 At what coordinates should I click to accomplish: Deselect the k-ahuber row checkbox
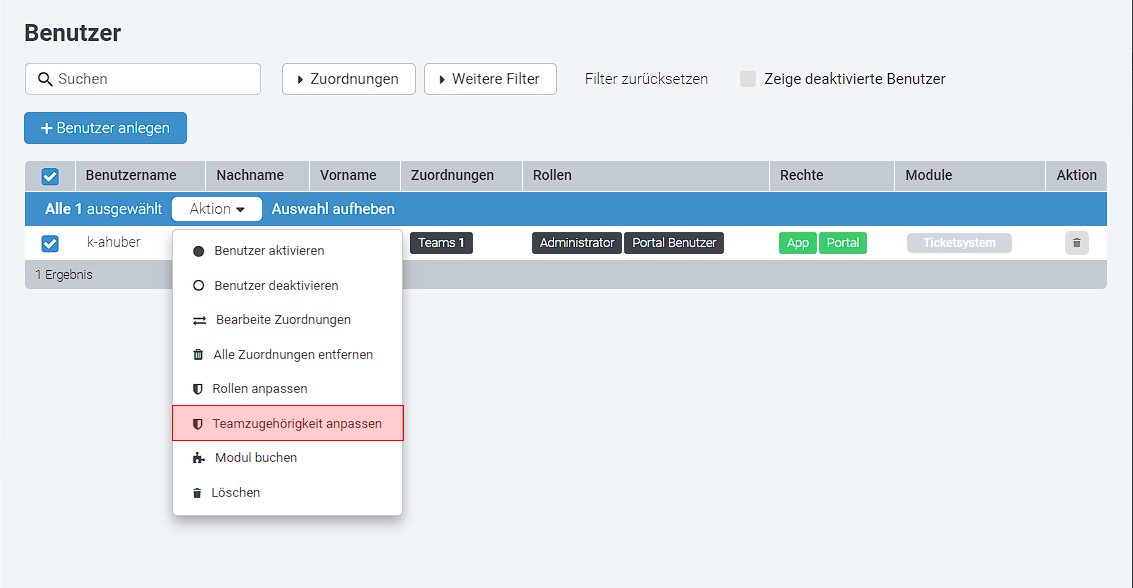click(x=50, y=243)
